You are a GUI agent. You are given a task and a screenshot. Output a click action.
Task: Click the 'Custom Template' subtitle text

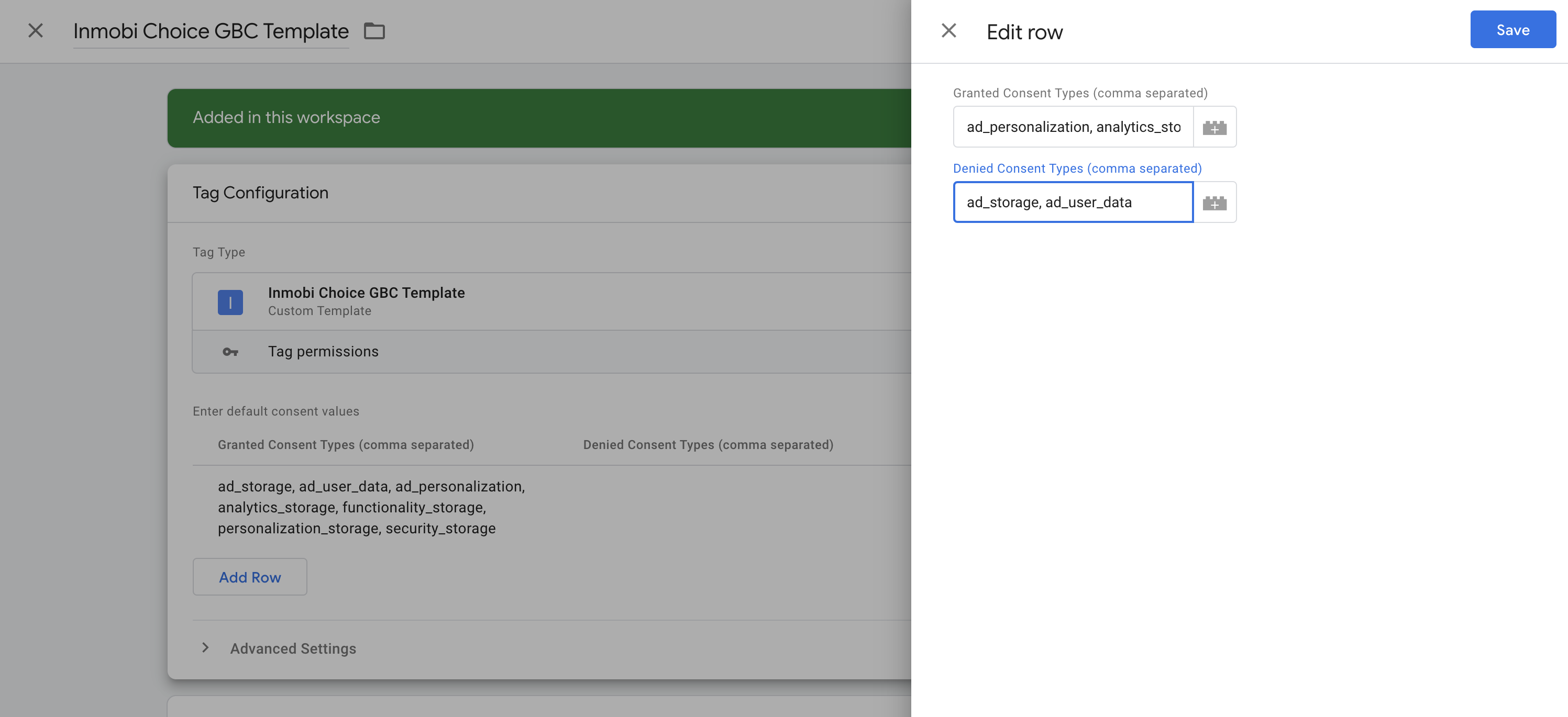[319, 311]
